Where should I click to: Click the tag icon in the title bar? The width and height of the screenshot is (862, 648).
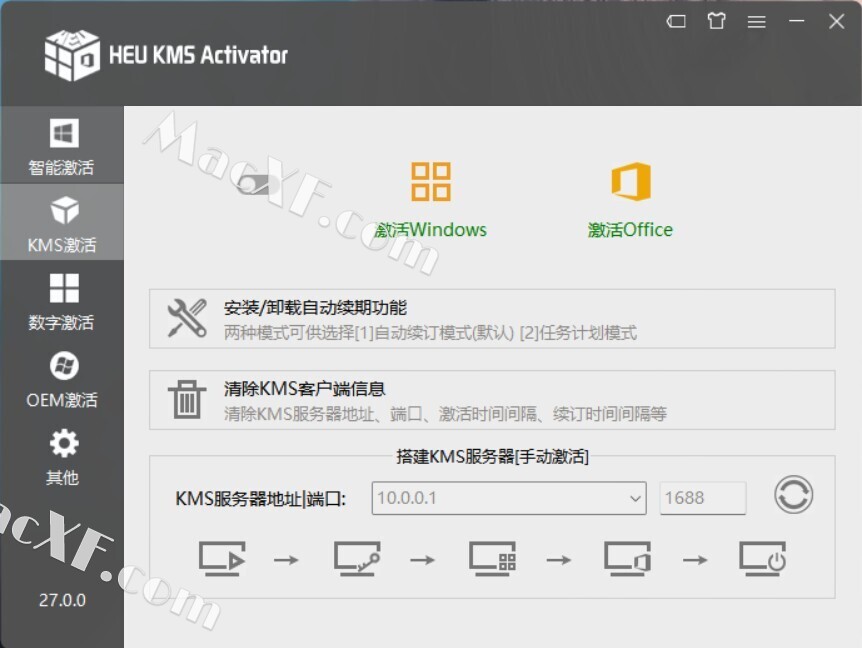point(676,21)
